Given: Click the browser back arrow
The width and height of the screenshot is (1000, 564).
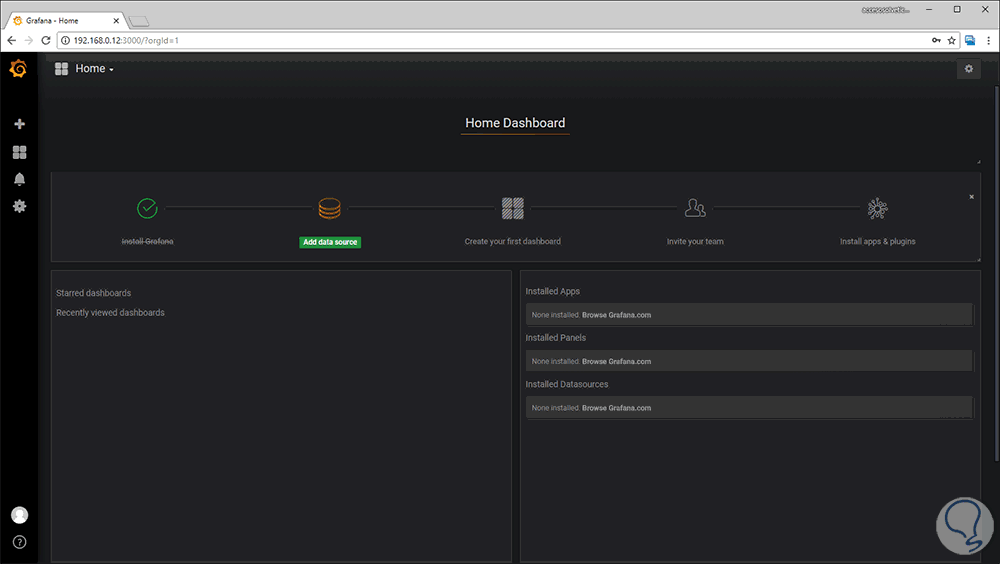Looking at the screenshot, I should (11, 40).
